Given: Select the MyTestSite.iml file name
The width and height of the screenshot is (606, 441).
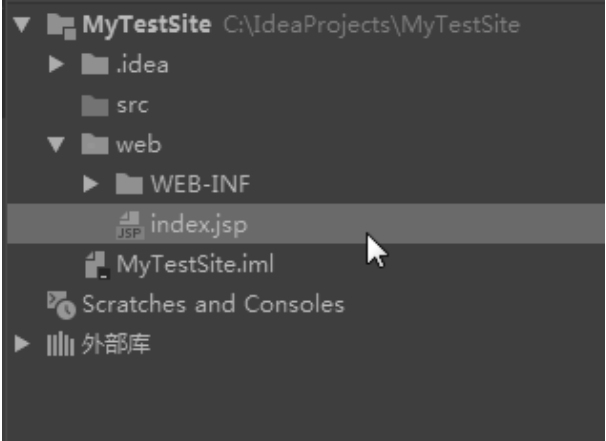Looking at the screenshot, I should coord(195,265).
